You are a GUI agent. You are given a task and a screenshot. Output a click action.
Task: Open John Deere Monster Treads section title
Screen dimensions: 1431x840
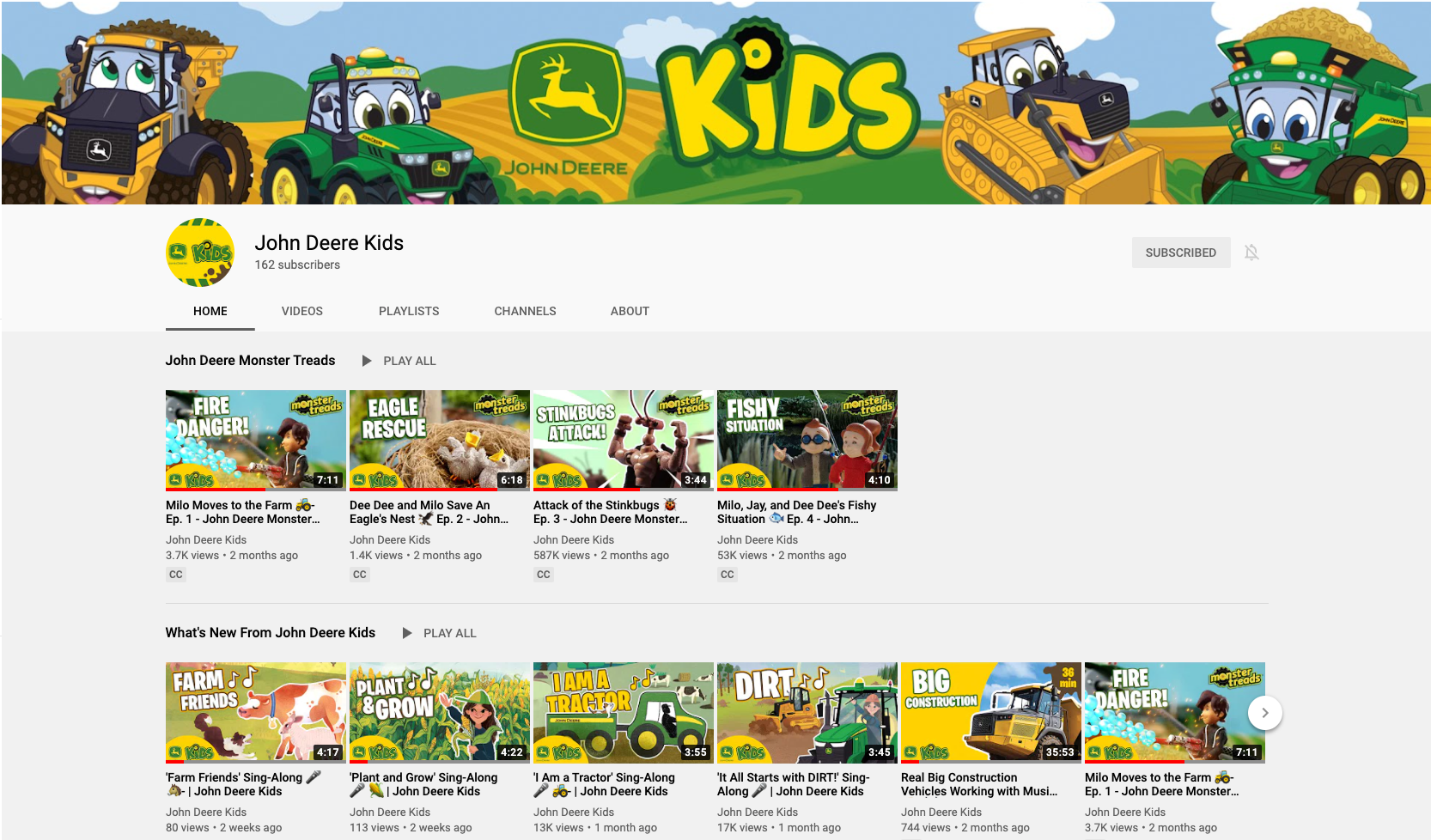point(250,361)
